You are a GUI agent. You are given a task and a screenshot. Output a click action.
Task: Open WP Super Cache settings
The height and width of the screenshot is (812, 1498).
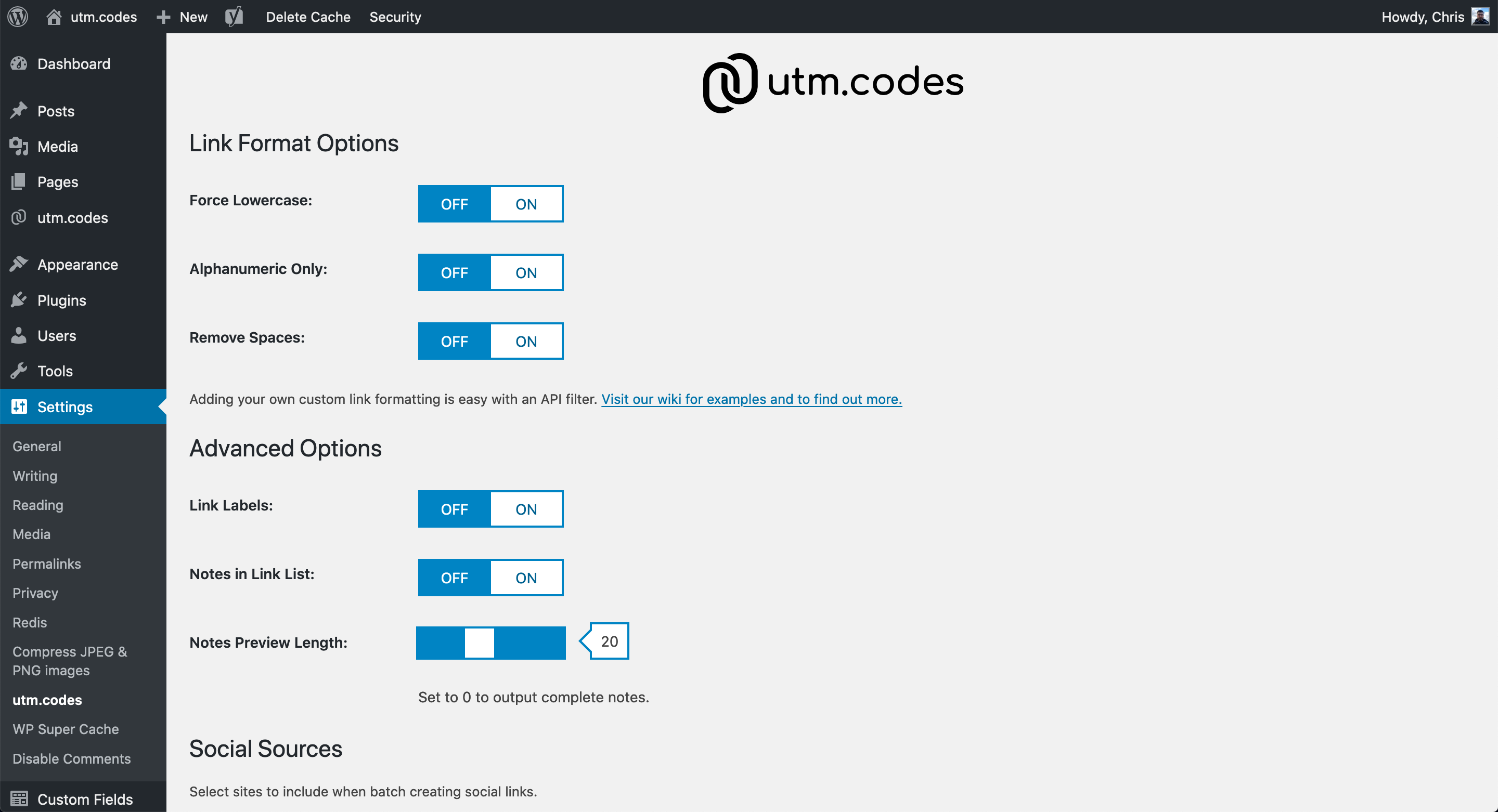coord(66,729)
